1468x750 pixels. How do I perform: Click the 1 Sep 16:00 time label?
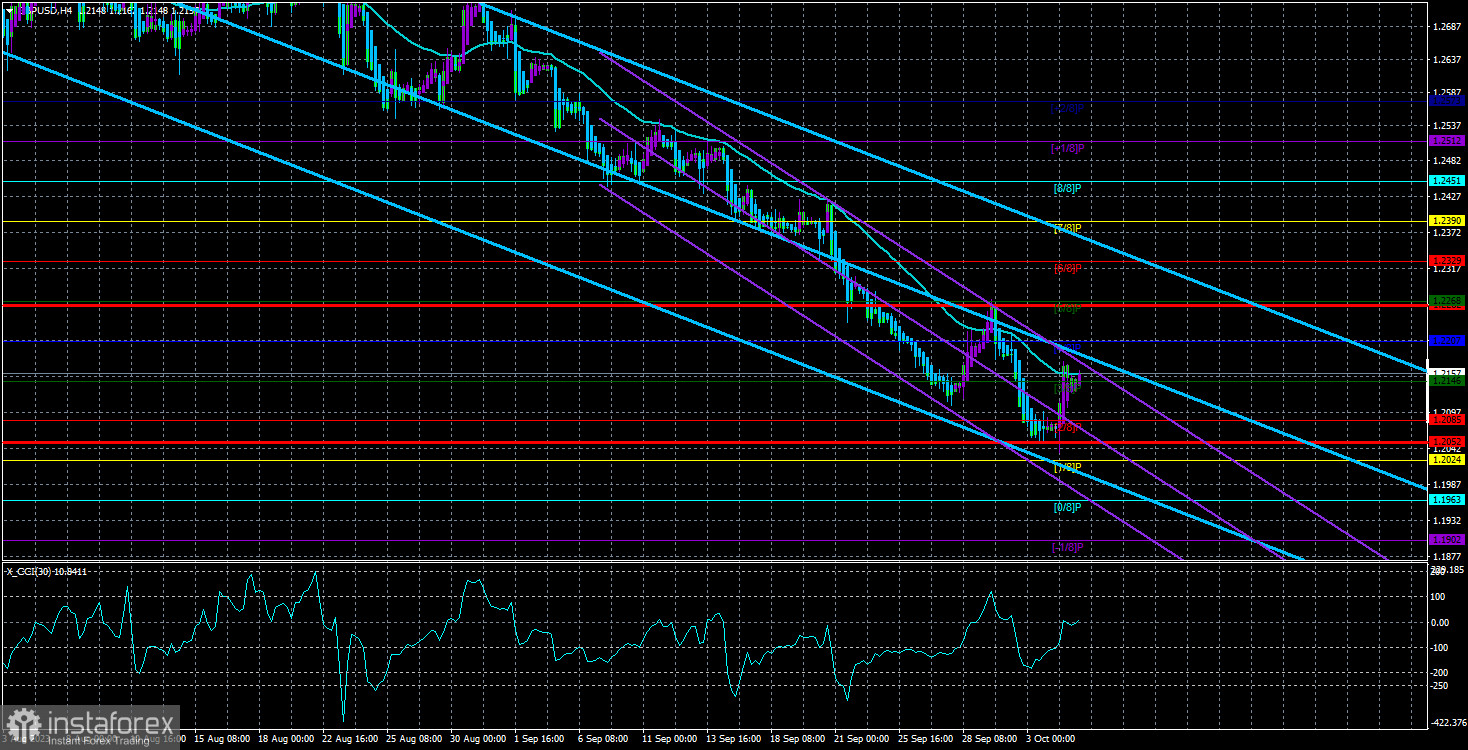coord(539,739)
